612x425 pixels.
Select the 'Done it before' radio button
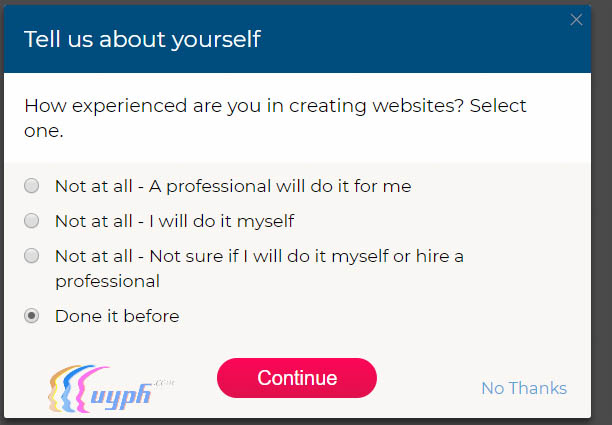32,316
